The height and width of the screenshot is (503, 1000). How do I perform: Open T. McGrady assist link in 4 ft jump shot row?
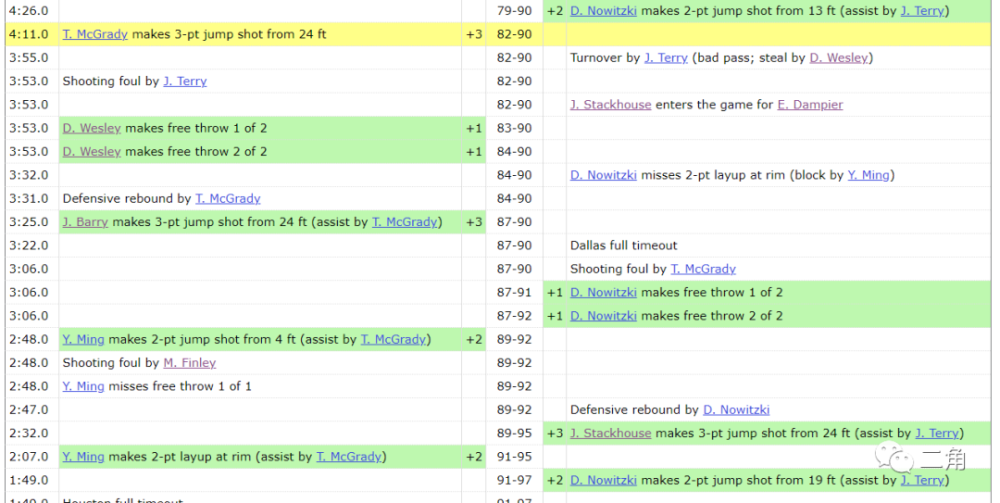point(393,340)
